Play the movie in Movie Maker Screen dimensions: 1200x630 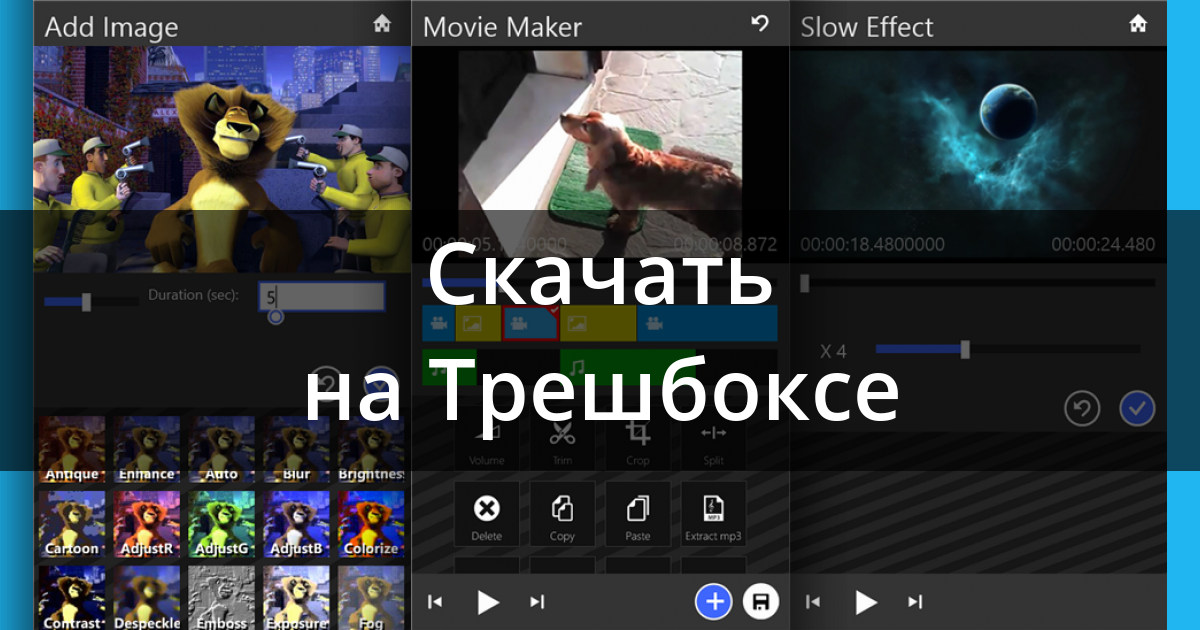click(487, 601)
